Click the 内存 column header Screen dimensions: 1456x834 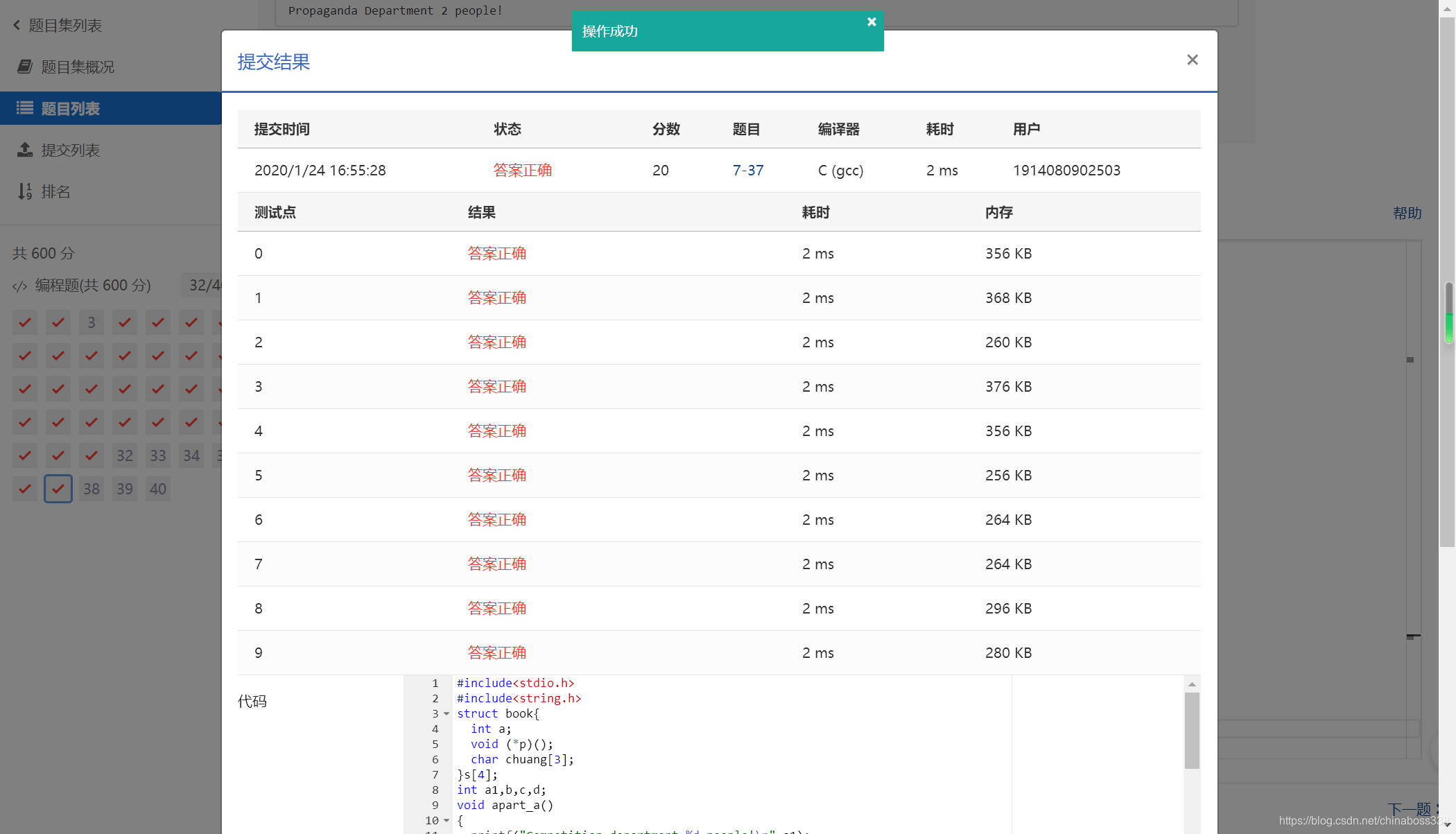tap(999, 213)
